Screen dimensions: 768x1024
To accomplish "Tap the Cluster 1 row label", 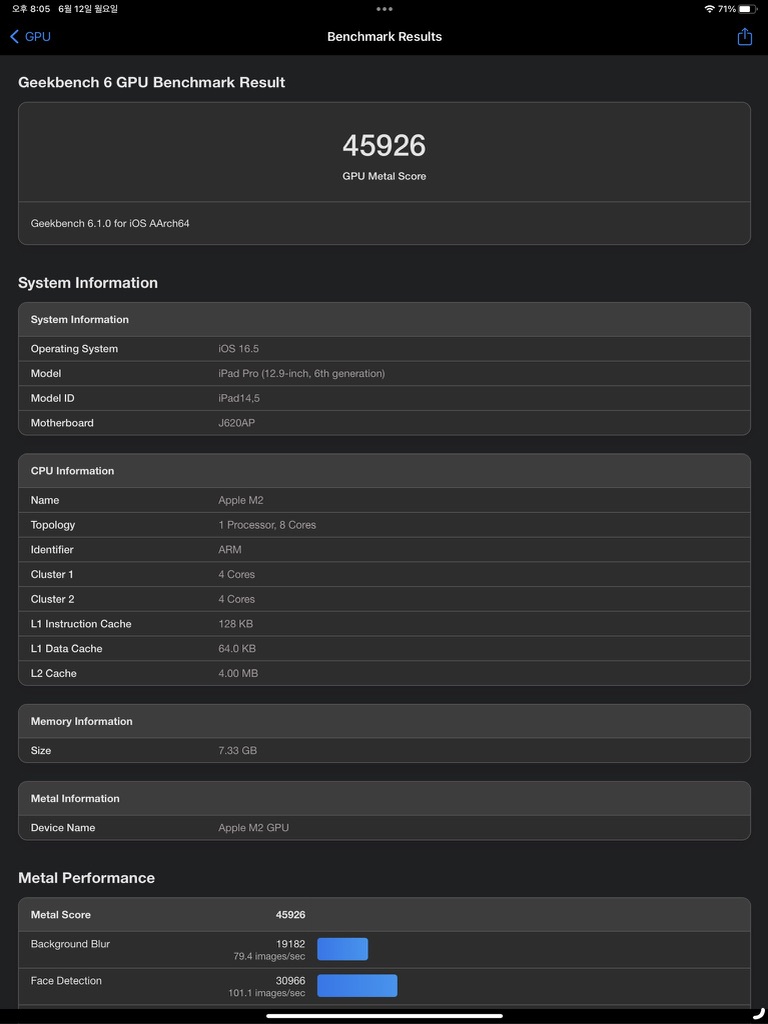I will point(52,575).
